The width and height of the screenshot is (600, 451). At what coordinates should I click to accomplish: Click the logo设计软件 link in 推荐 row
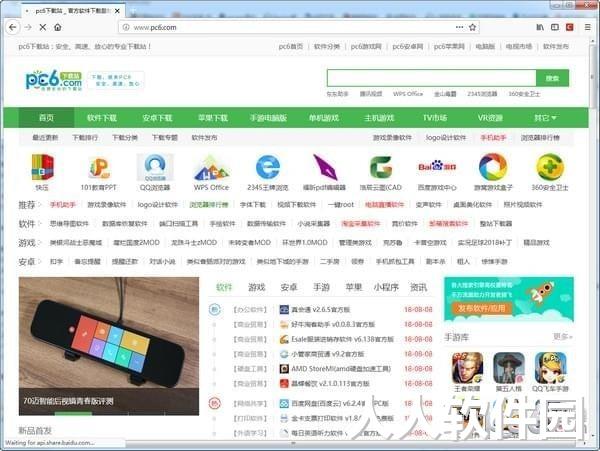click(158, 205)
